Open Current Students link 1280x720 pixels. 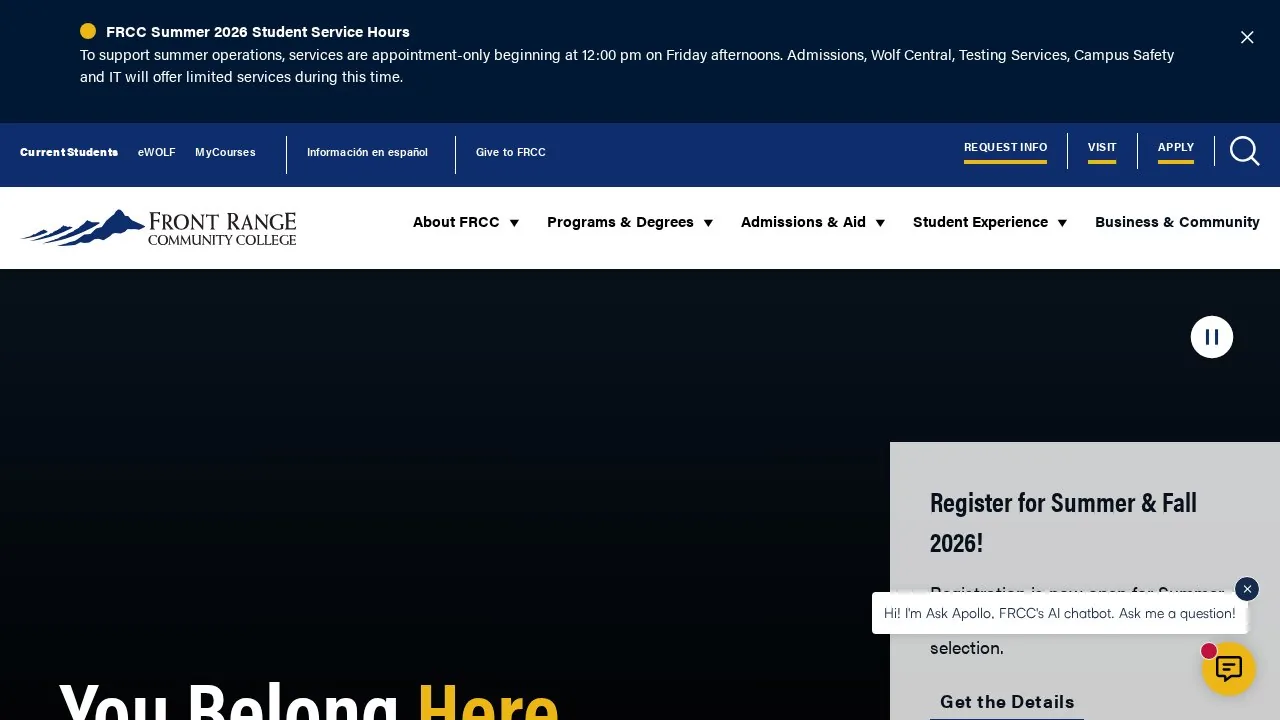click(69, 152)
